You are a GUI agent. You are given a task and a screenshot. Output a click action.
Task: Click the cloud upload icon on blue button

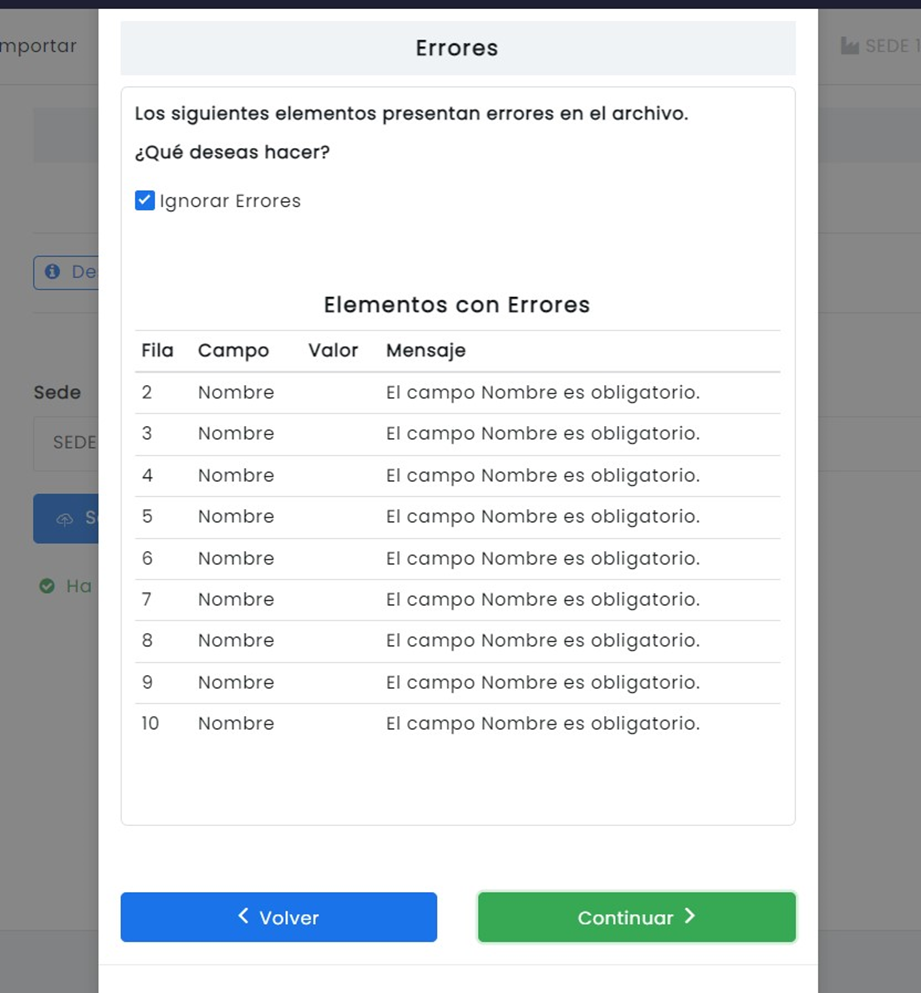point(65,519)
